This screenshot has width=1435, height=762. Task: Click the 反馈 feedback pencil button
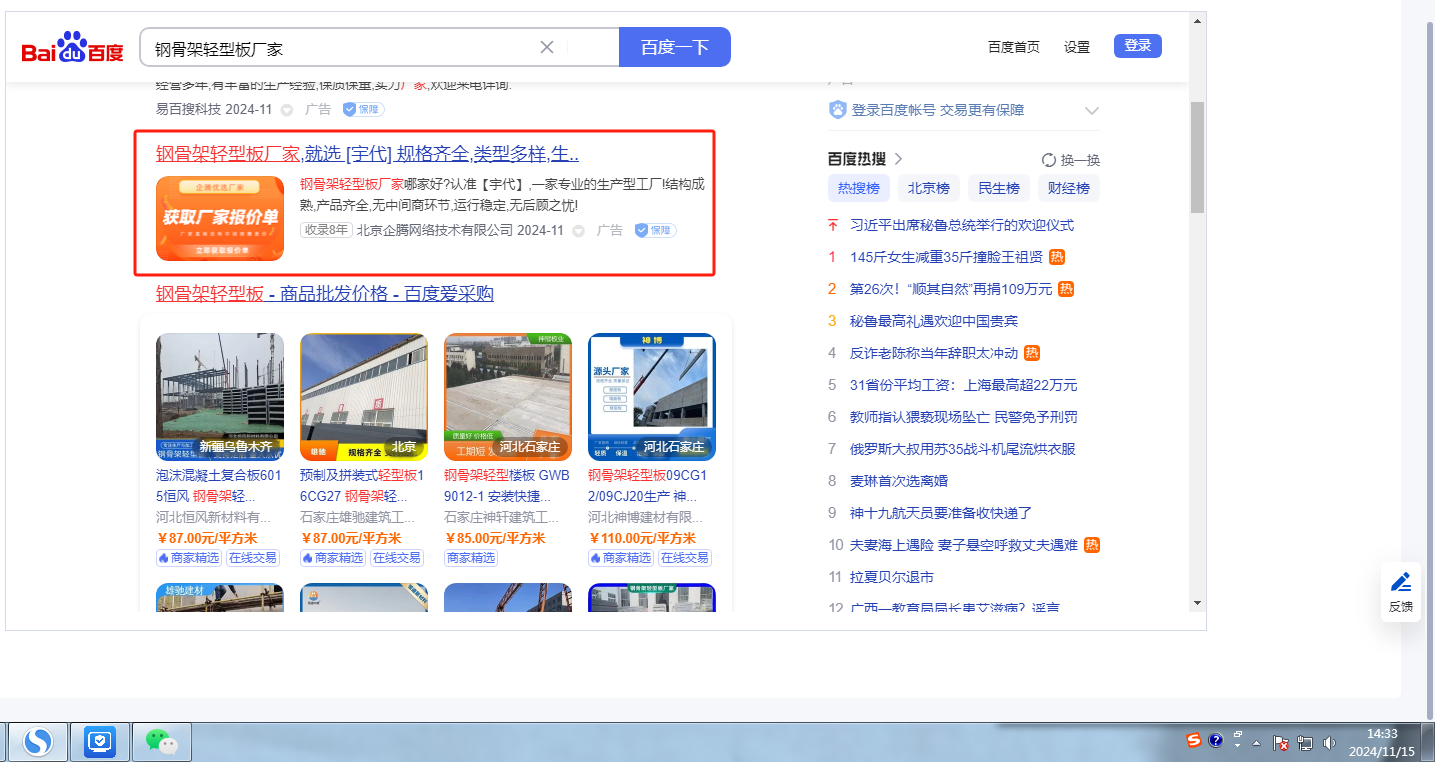(1401, 591)
